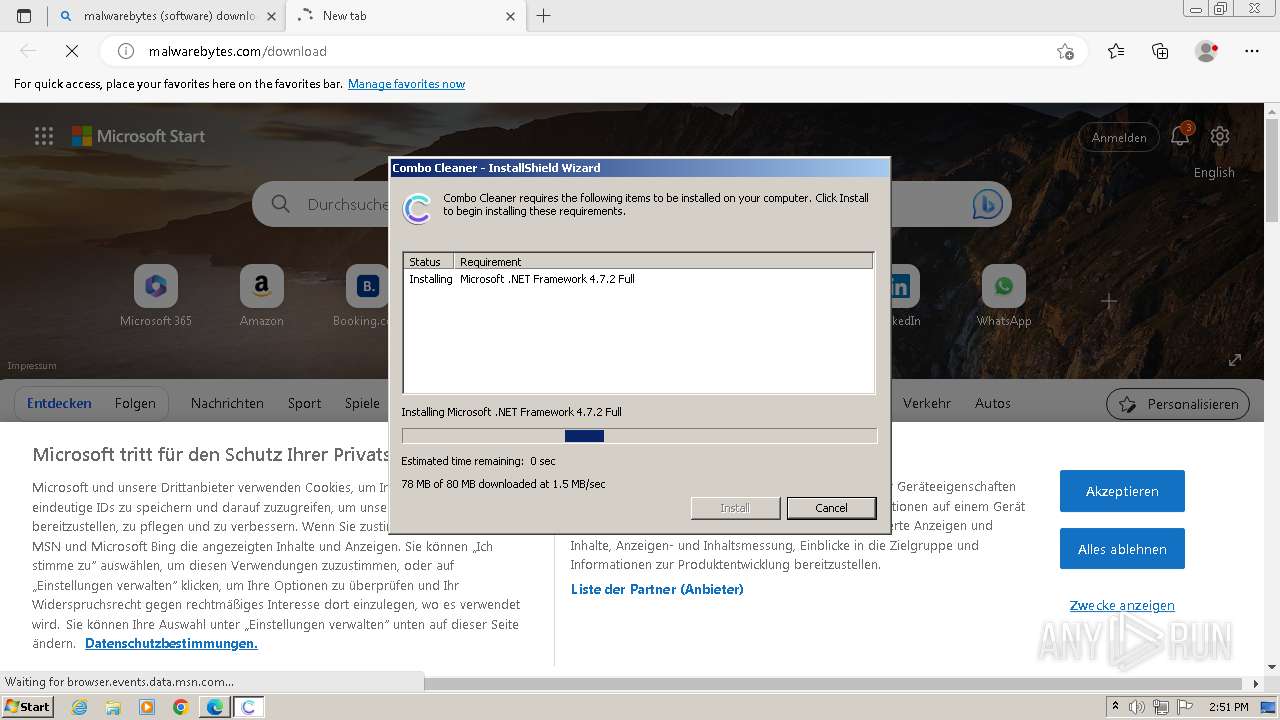
Task: Stop loading the page
Action: 74,51
